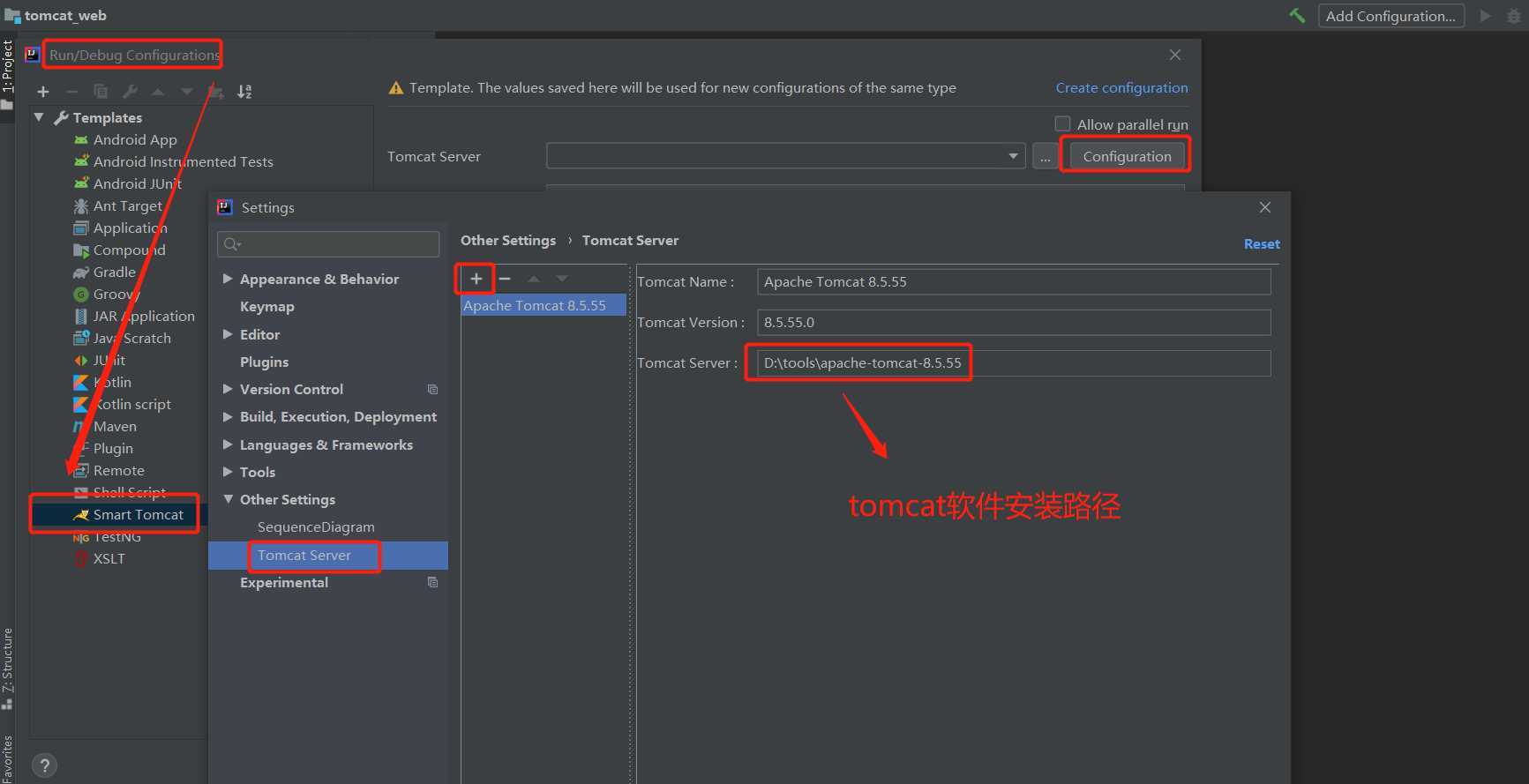Click the Tomcat Server path field

point(1014,363)
